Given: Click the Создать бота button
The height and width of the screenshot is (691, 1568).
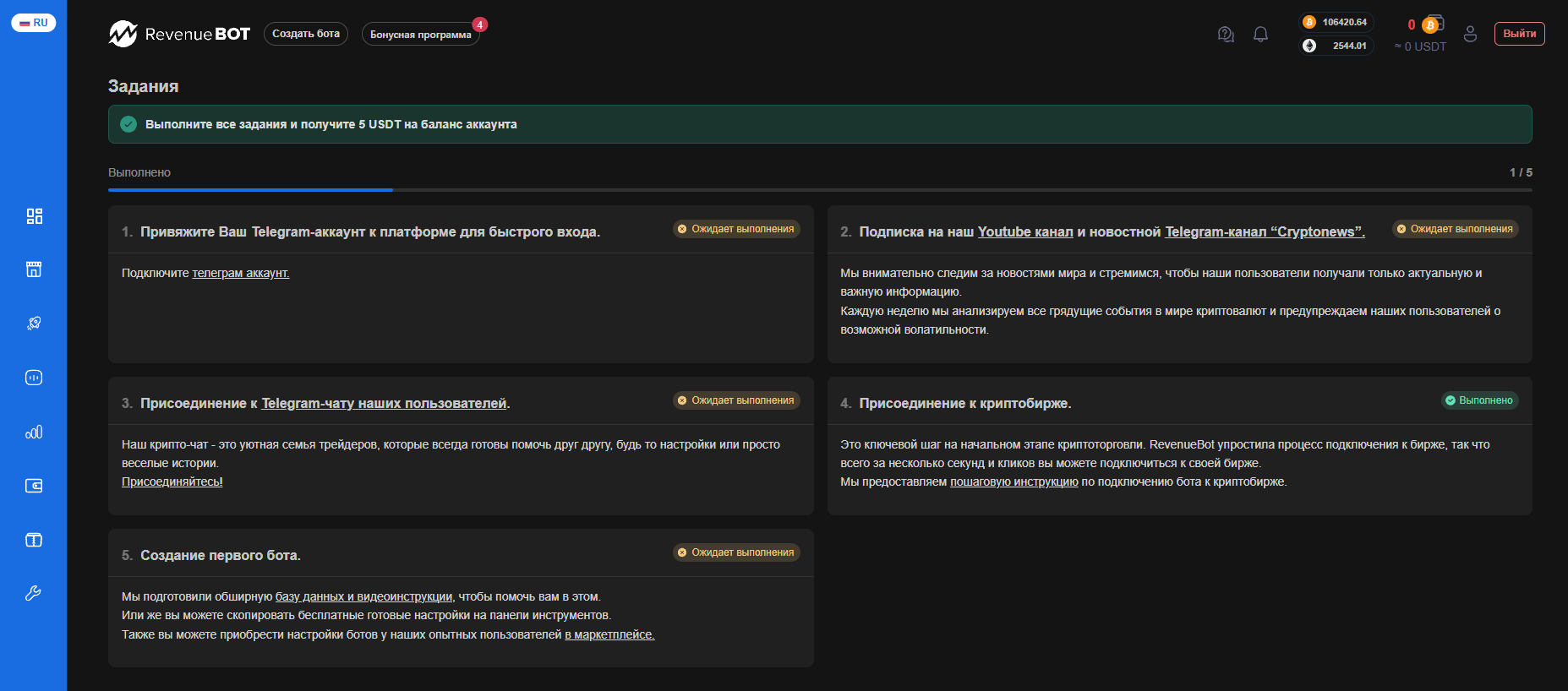Looking at the screenshot, I should tap(306, 34).
